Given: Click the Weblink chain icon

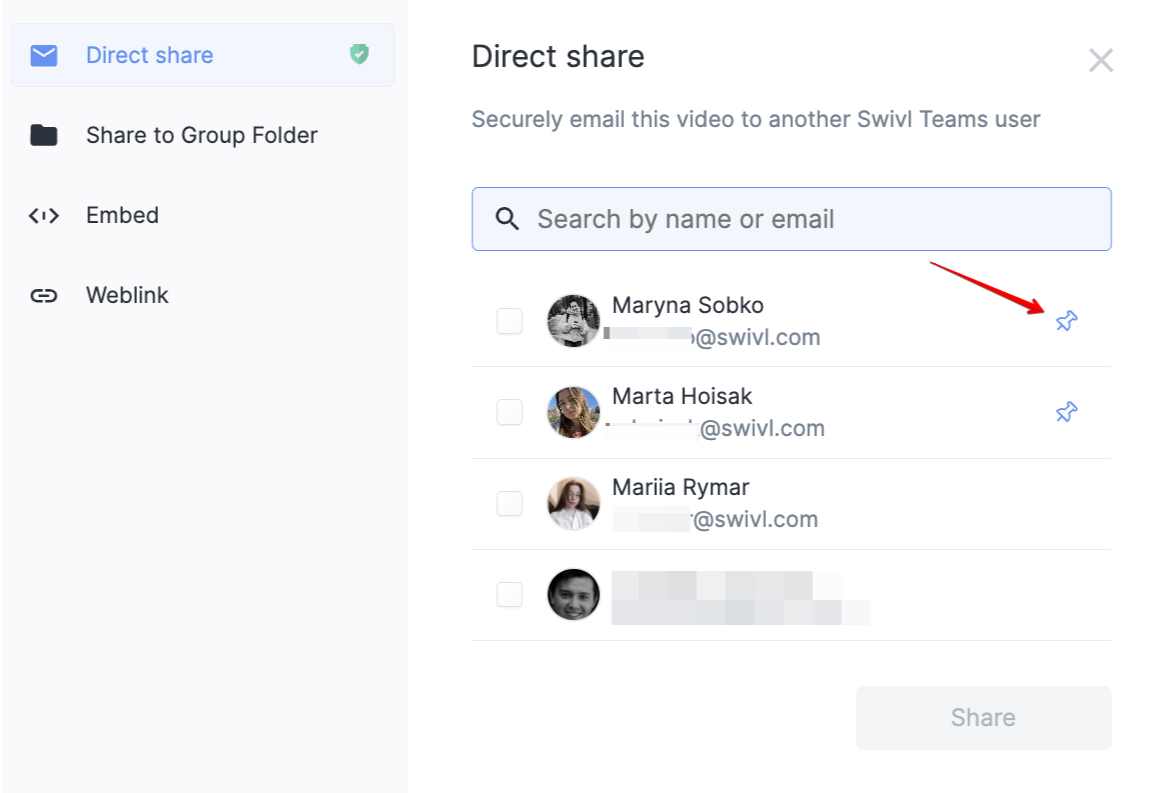Looking at the screenshot, I should pyautogui.click(x=44, y=296).
